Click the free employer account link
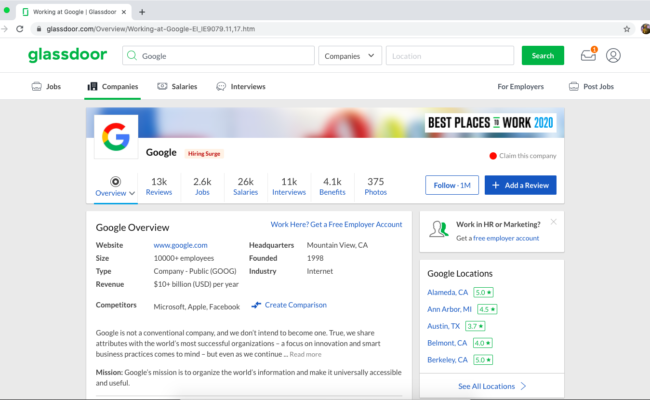650x400 pixels. pyautogui.click(x=506, y=238)
